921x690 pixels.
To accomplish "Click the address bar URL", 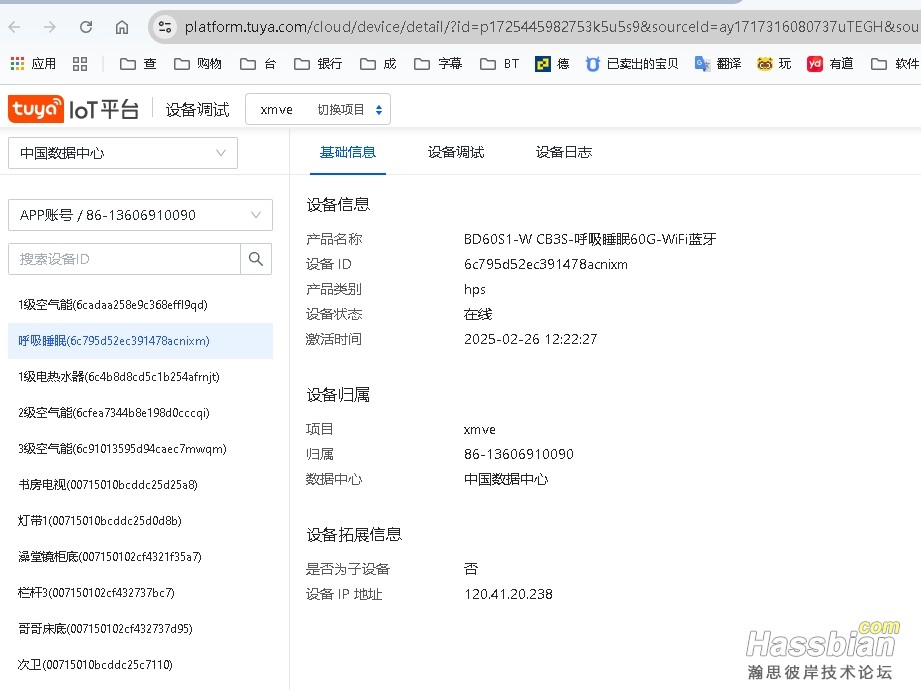I will pyautogui.click(x=551, y=27).
